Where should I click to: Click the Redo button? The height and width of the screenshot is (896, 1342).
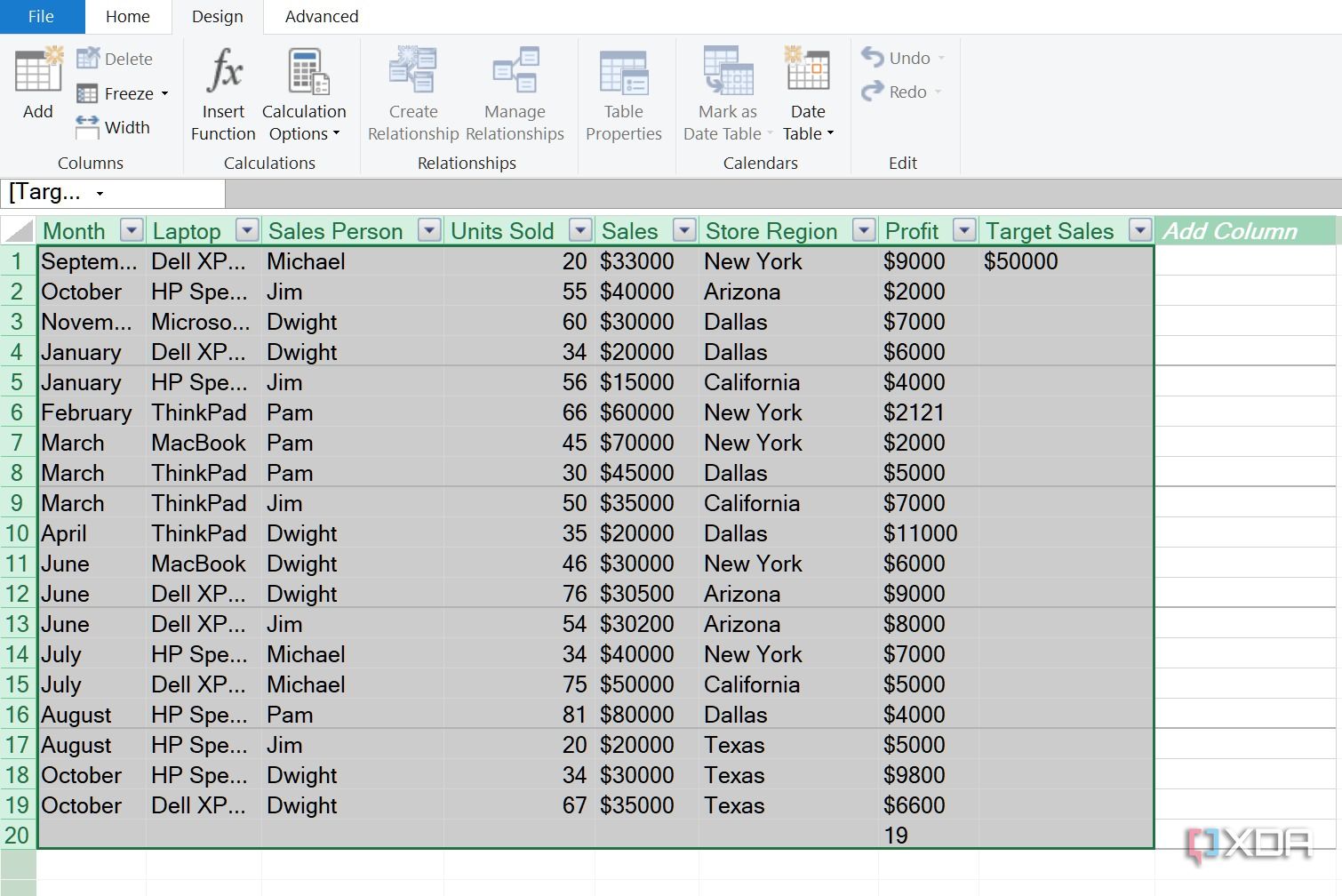pos(899,92)
